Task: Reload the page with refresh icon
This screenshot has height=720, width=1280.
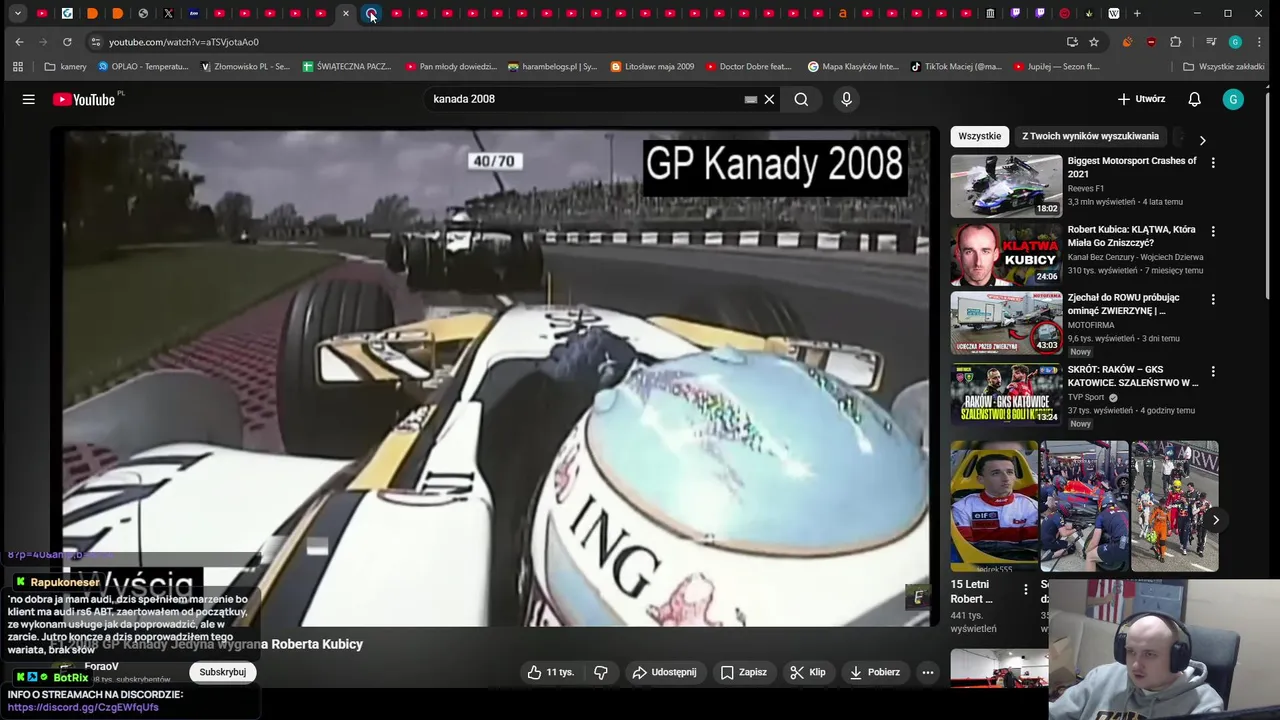Action: (x=67, y=42)
